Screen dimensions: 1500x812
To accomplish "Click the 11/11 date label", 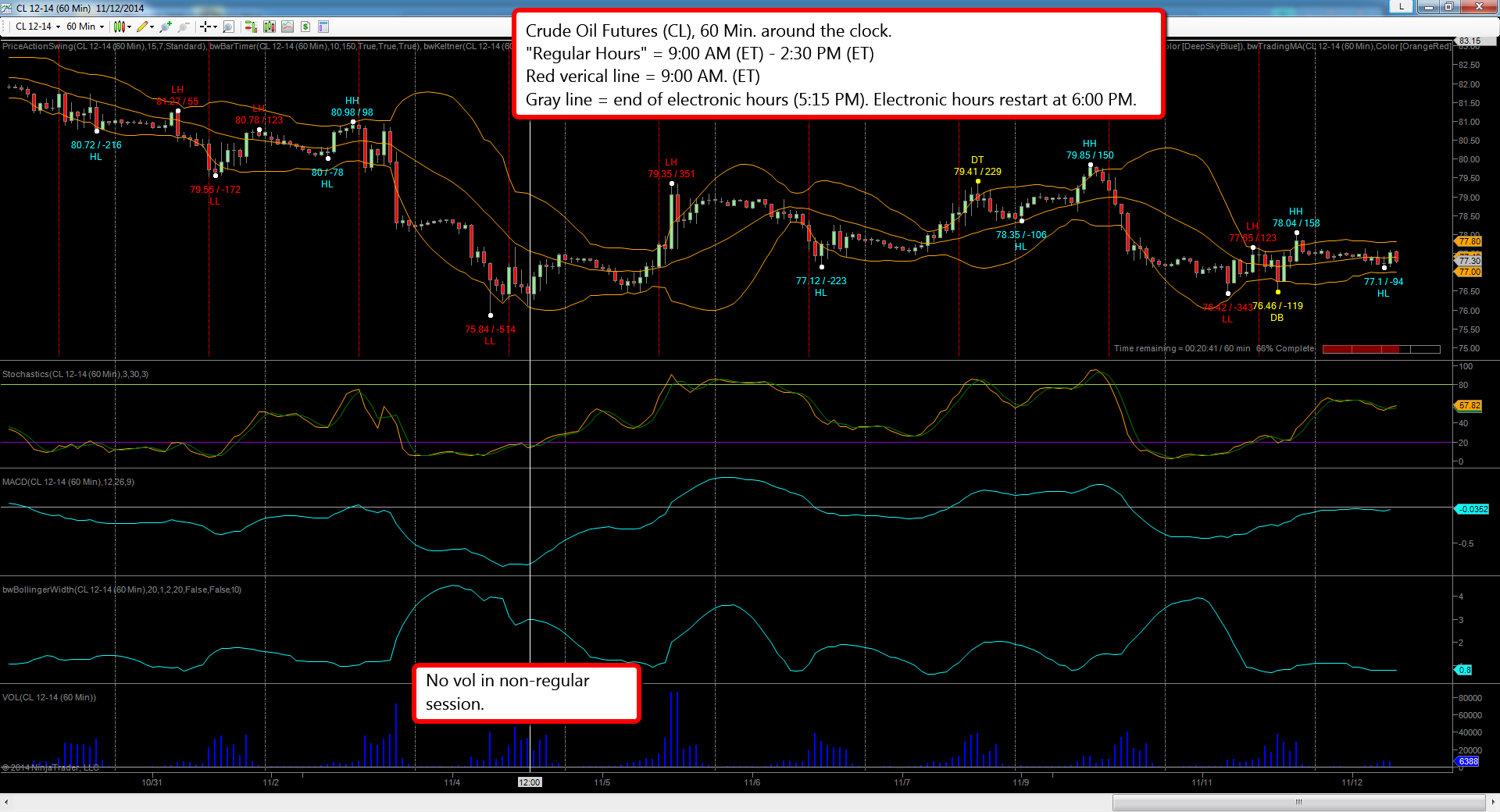I will 1202,782.
